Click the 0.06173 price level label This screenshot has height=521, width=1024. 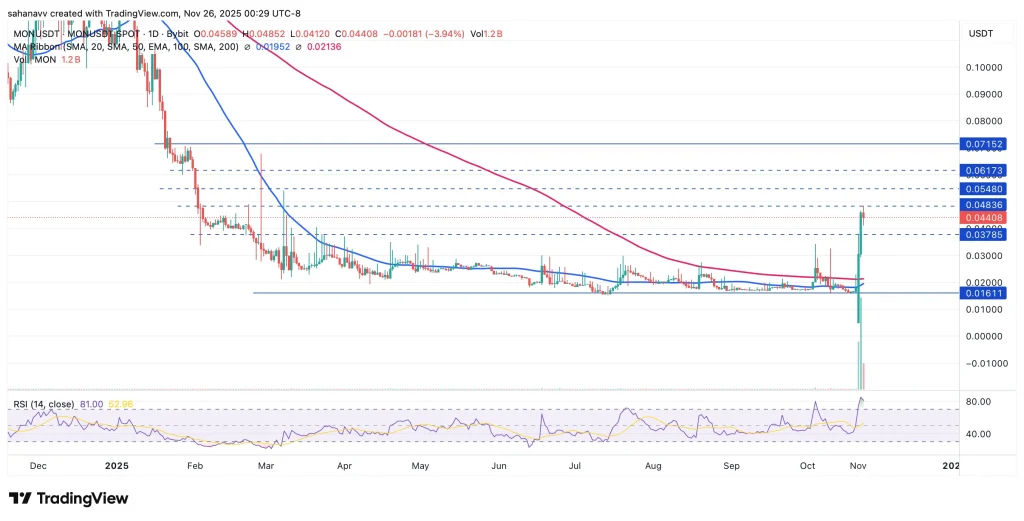(x=982, y=171)
